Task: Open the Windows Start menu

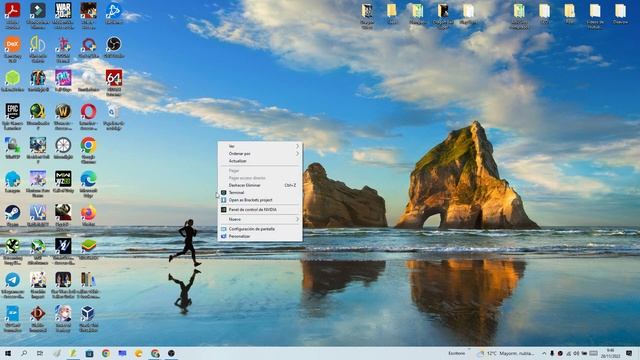Action: pos(7,353)
